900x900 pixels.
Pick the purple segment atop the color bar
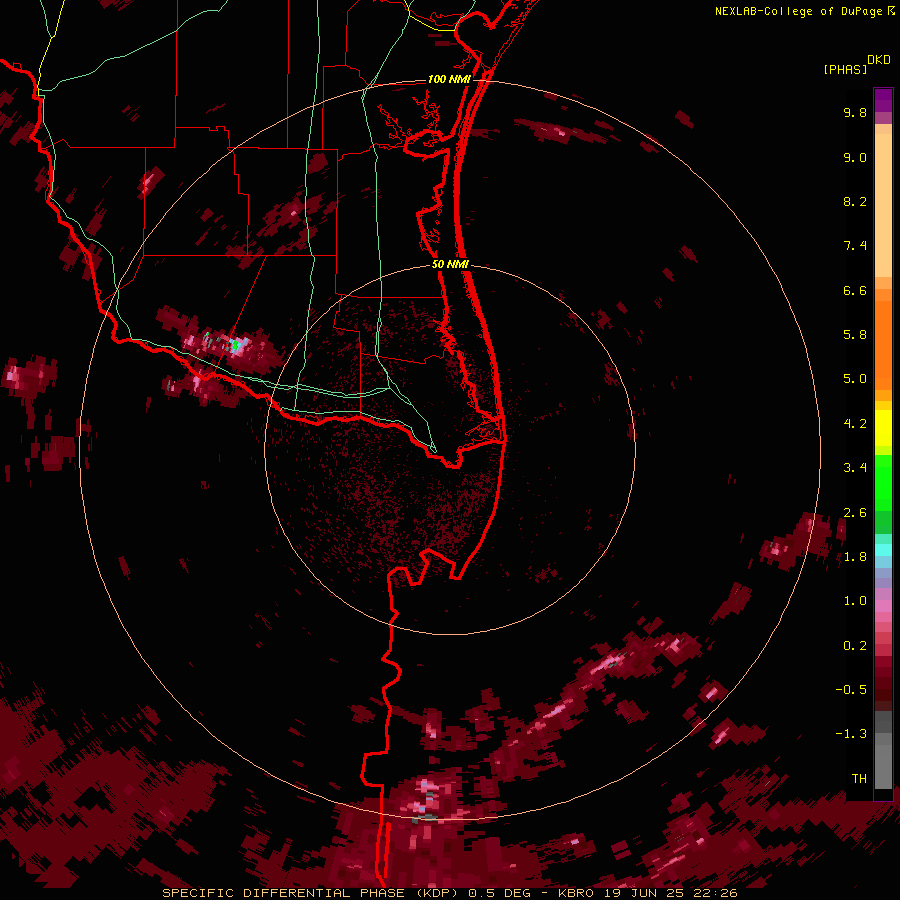[x=883, y=100]
